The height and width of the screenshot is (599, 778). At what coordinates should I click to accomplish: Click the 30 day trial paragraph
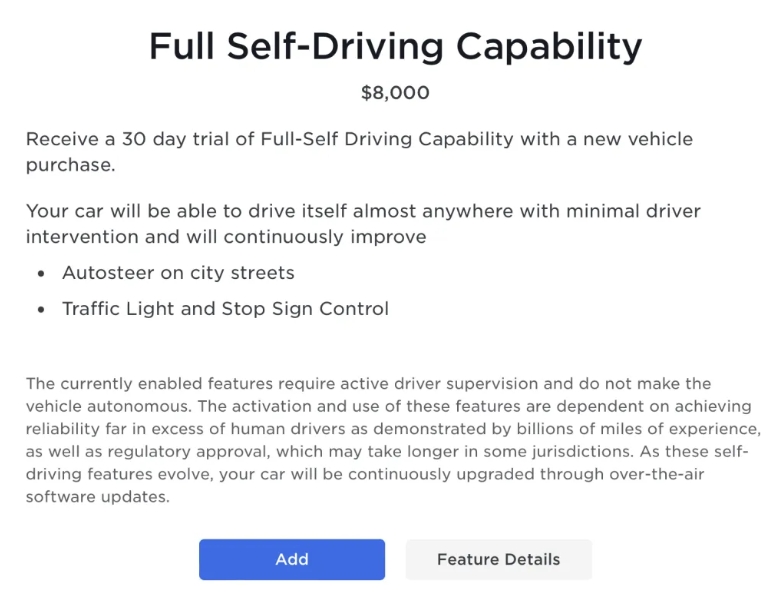click(359, 151)
